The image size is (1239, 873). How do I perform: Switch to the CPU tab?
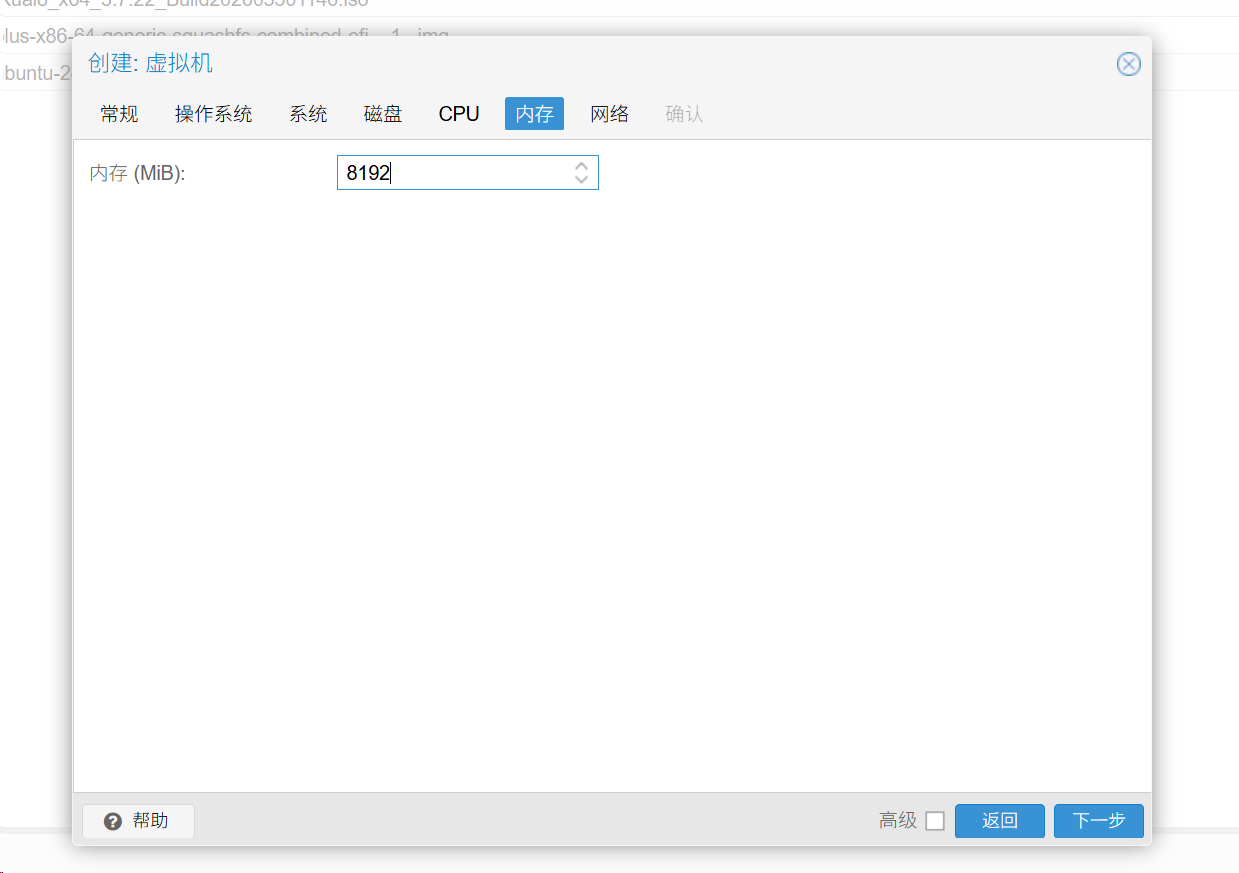point(459,114)
